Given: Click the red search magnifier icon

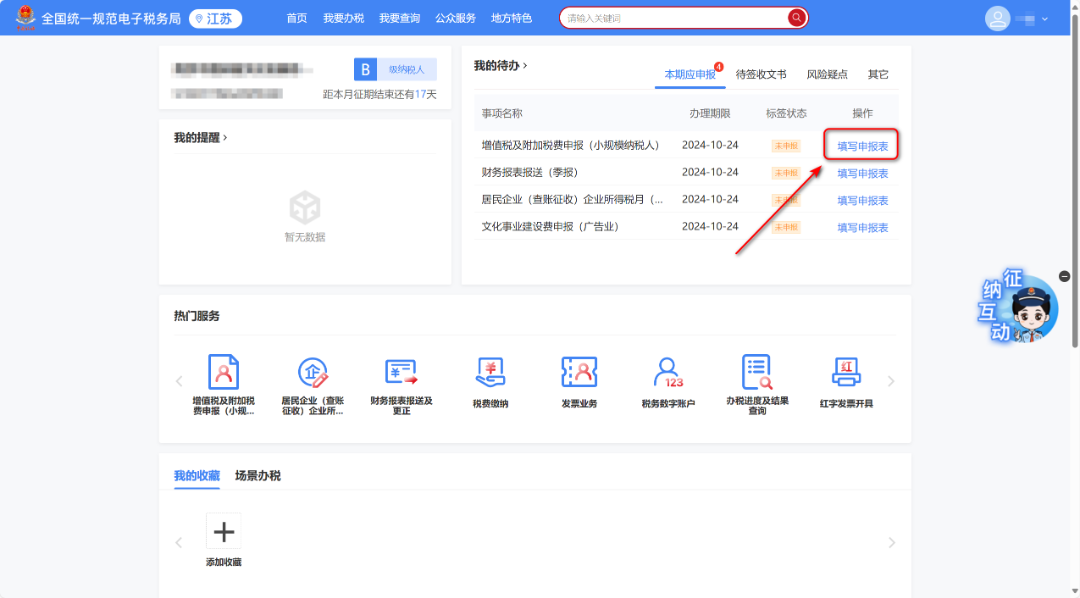Looking at the screenshot, I should [x=795, y=17].
